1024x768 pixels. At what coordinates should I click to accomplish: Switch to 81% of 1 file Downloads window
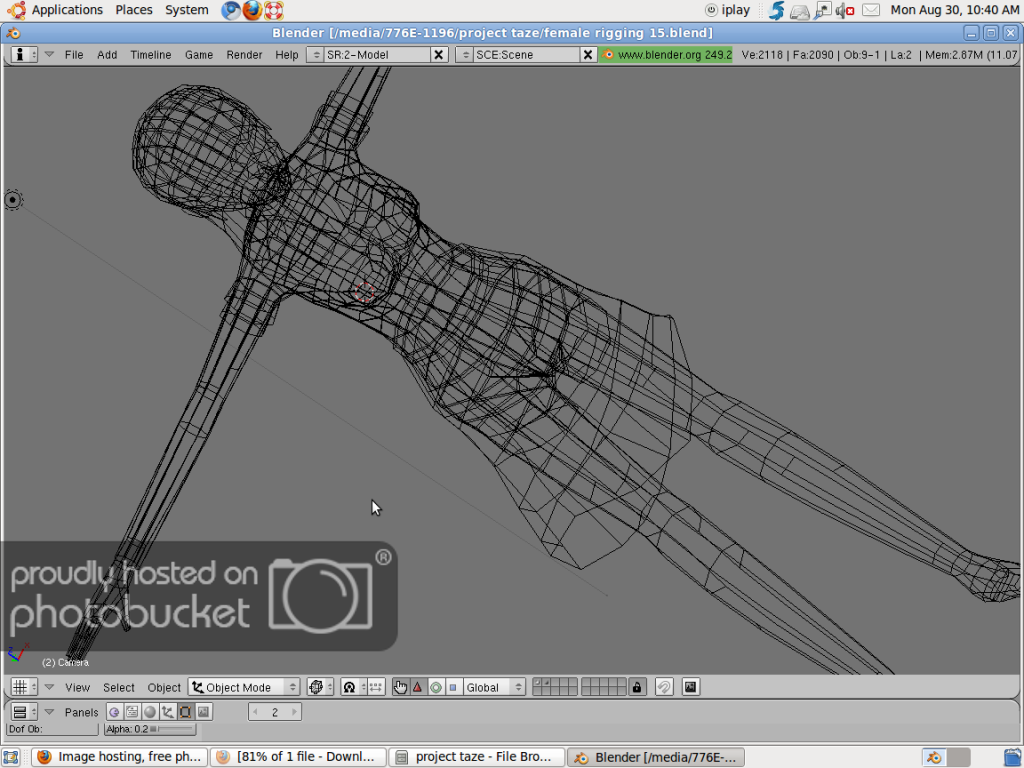point(298,757)
